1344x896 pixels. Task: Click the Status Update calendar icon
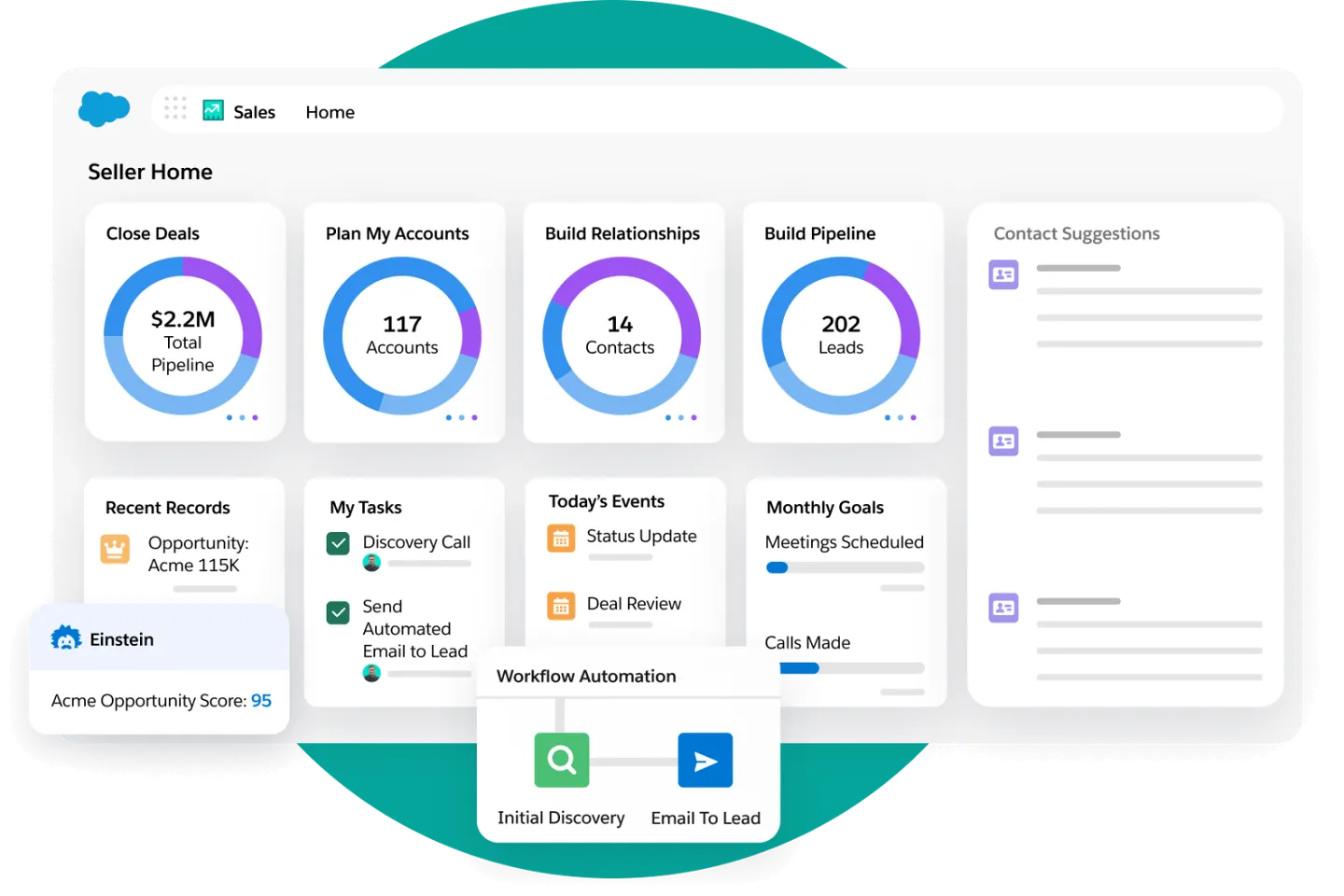(561, 539)
